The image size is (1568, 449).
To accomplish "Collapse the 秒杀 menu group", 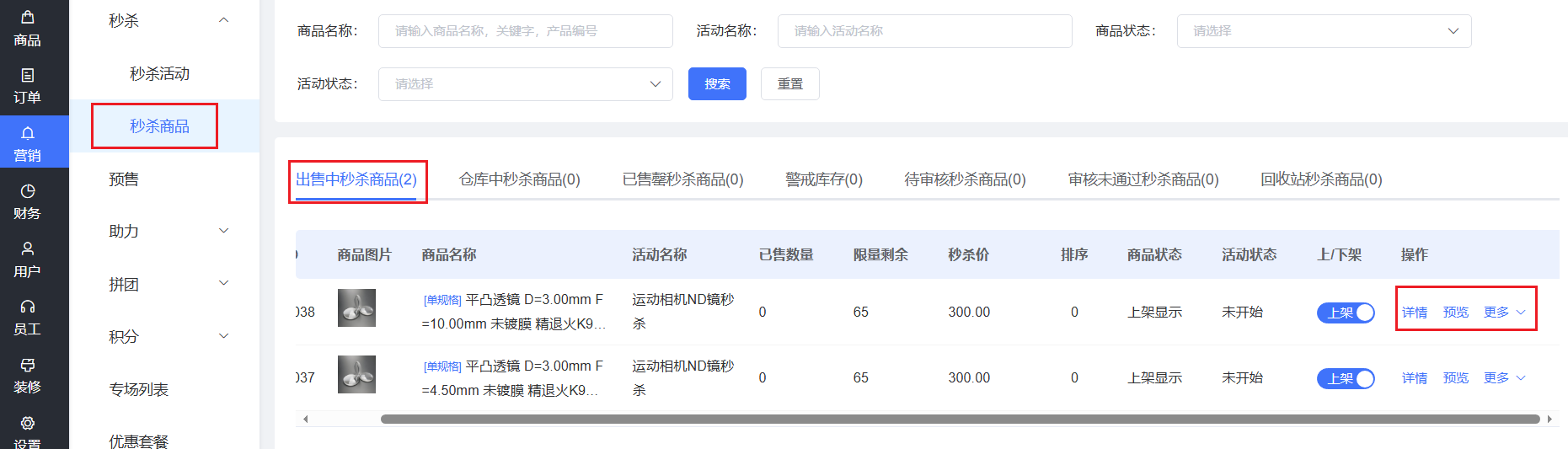I will click(164, 21).
